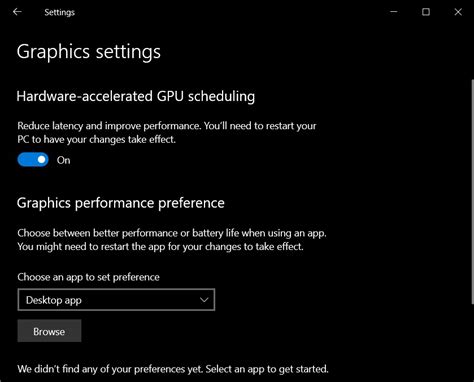Viewport: 474px width, 382px height.
Task: Click the no preferences found message
Action: tap(173, 369)
